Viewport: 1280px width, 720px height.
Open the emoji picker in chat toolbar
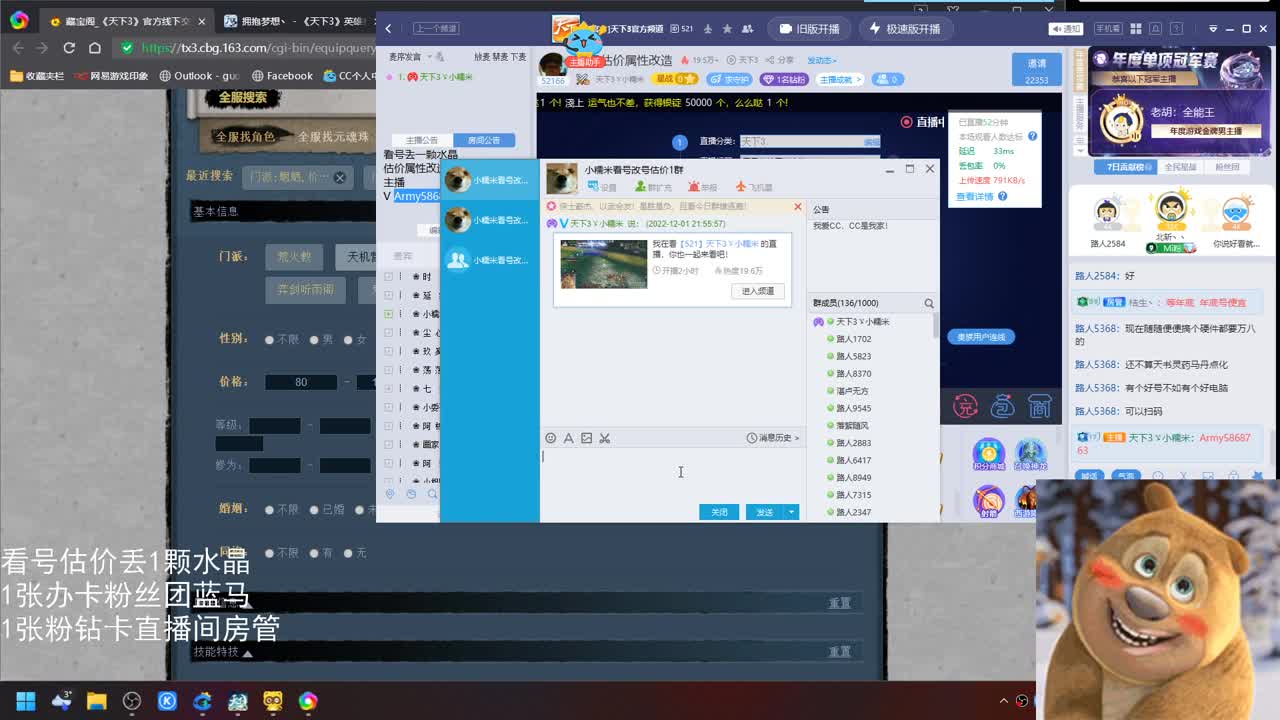coord(551,438)
